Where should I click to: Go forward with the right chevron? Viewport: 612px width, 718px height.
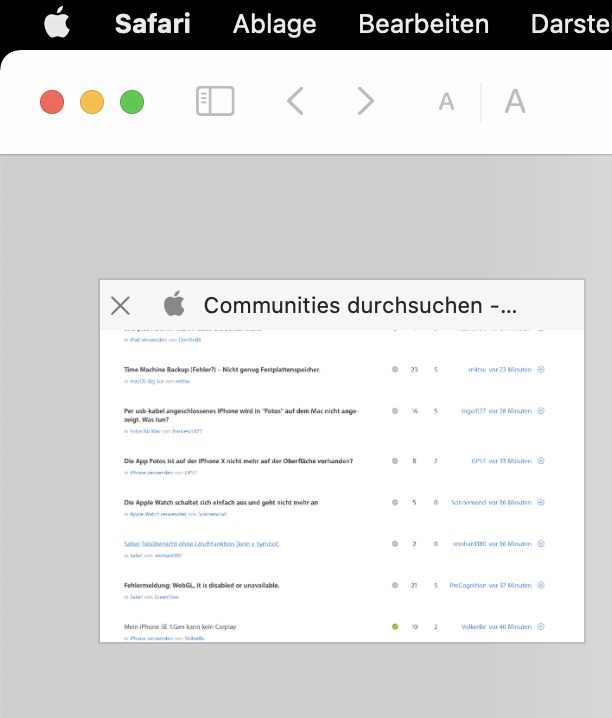366,101
